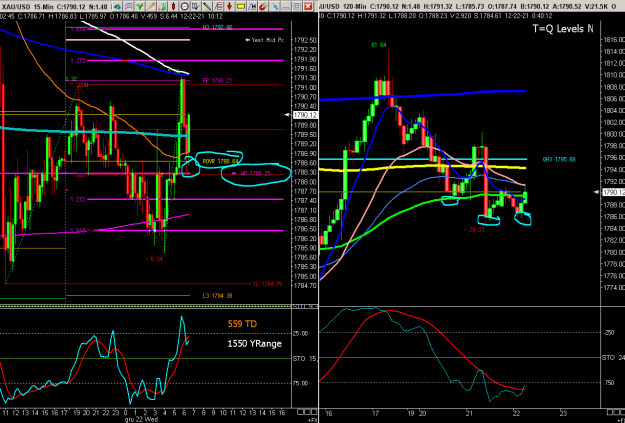The width and height of the screenshot is (625, 423).
Task: Click the 23 date label on 120-Min time axis
Action: [x=563, y=412]
